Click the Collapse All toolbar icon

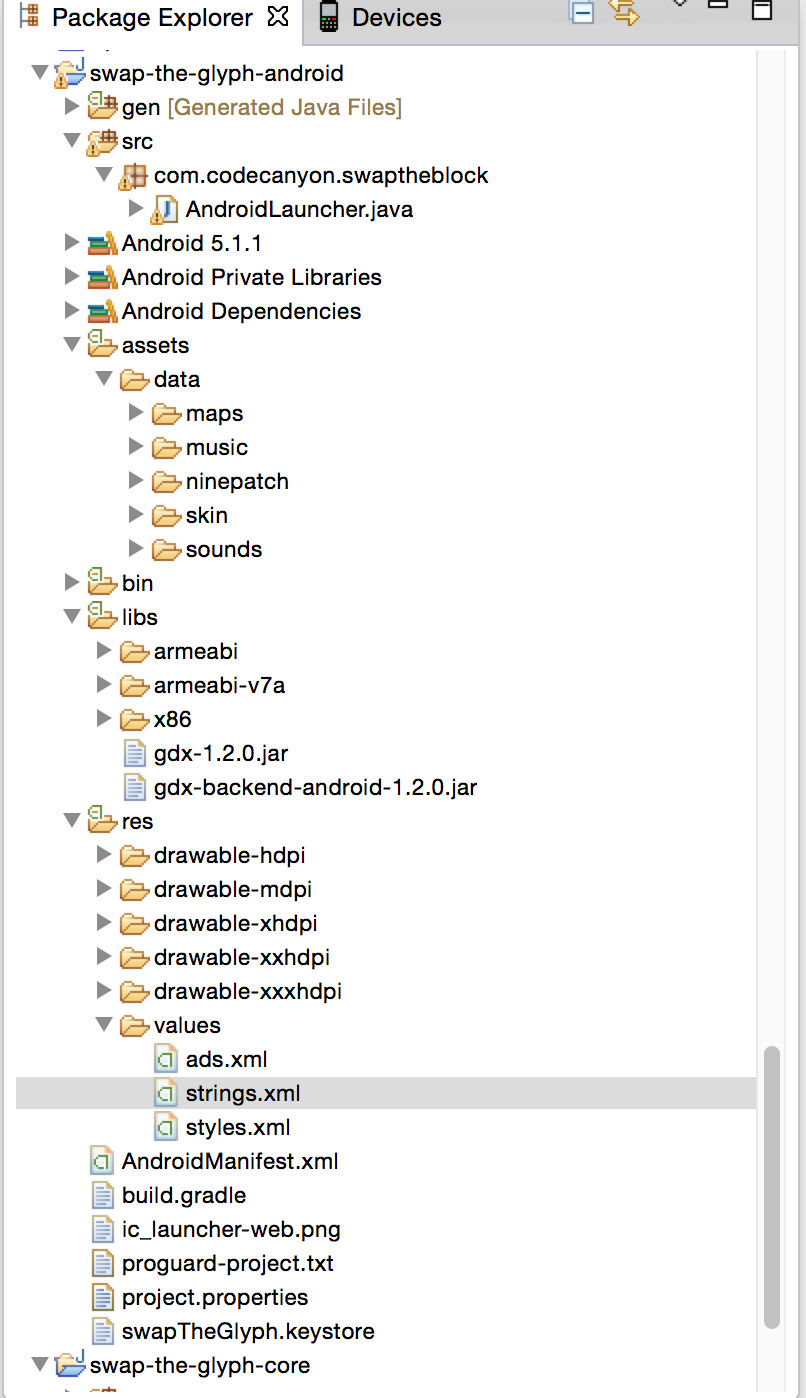581,11
